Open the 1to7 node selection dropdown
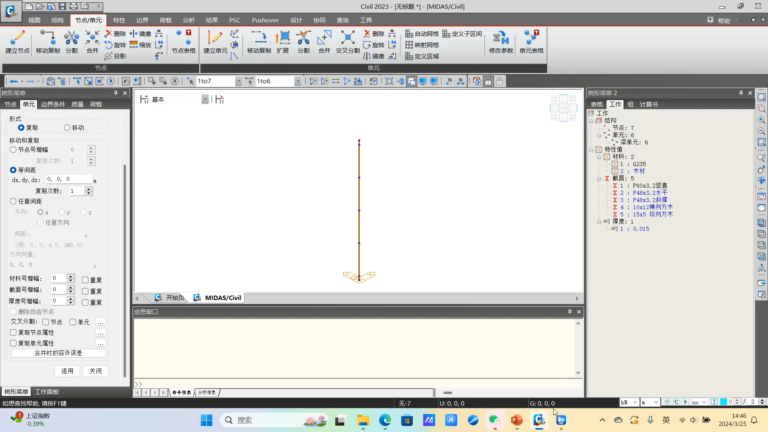This screenshot has height=432, width=768. (239, 81)
